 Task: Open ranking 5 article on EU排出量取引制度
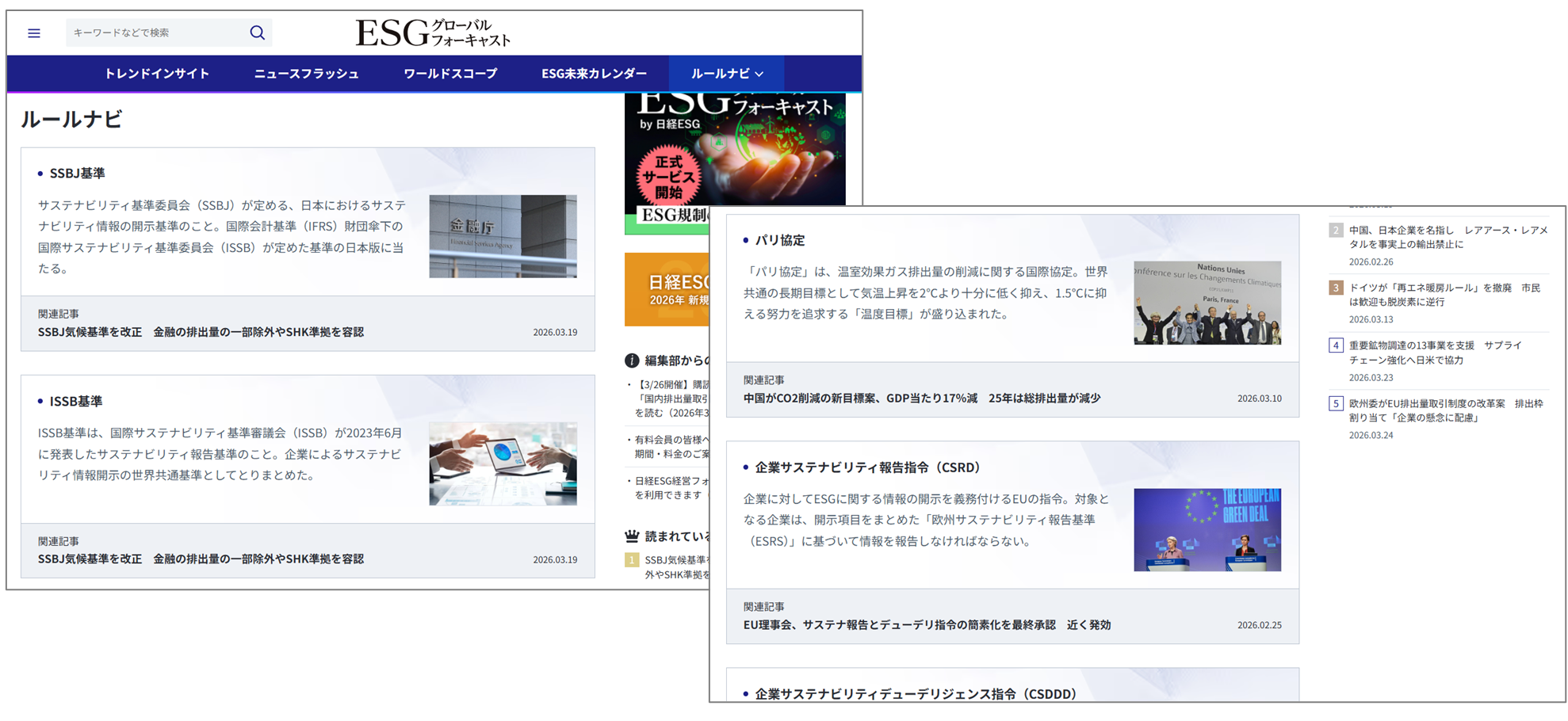point(1447,410)
